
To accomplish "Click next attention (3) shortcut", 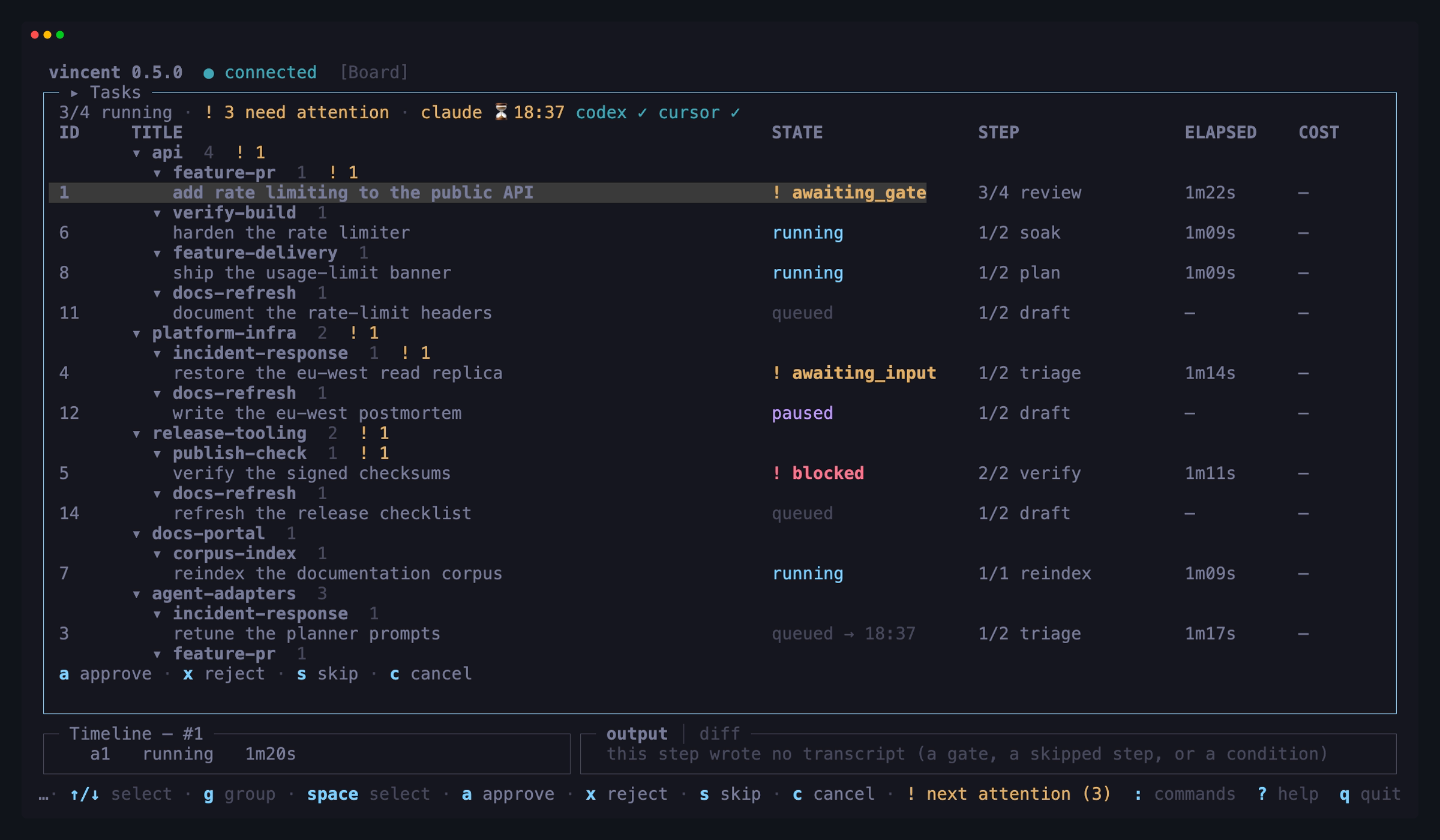I will [1009, 794].
